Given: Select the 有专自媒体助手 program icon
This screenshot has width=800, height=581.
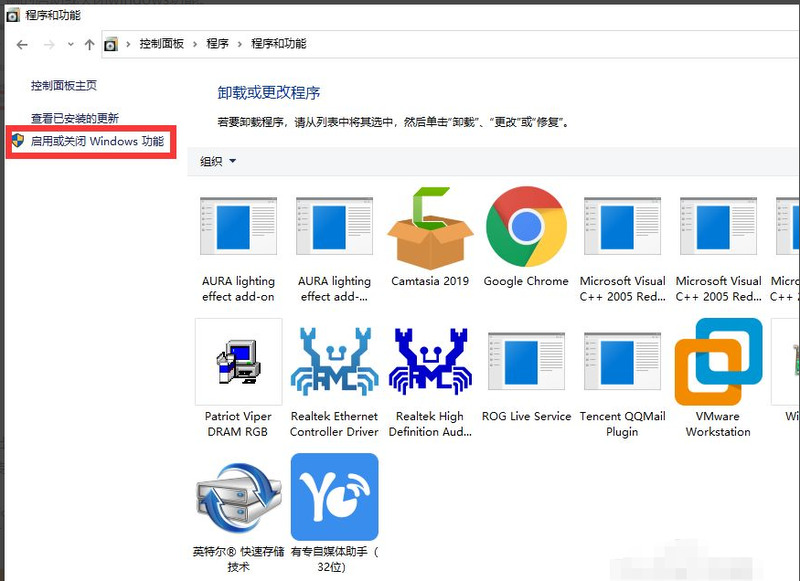Looking at the screenshot, I should pyautogui.click(x=333, y=497).
